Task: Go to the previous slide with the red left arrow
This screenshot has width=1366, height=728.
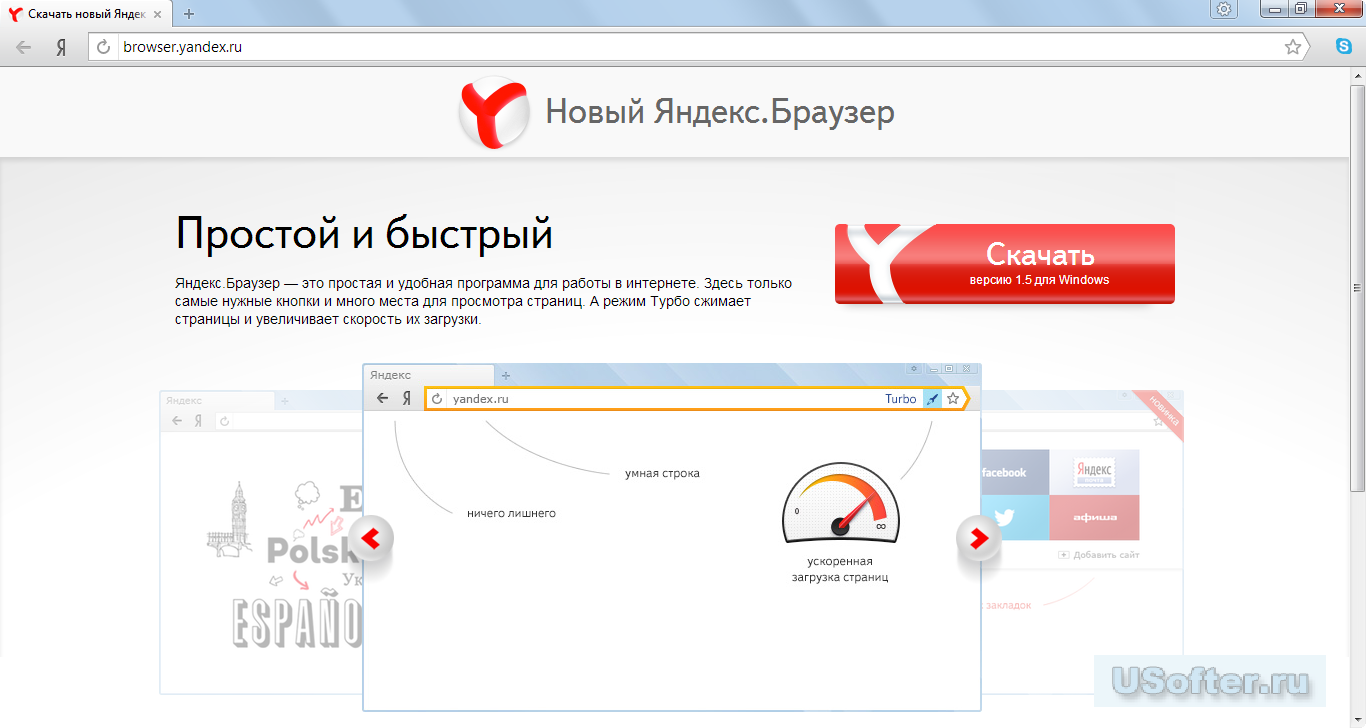Action: (370, 539)
